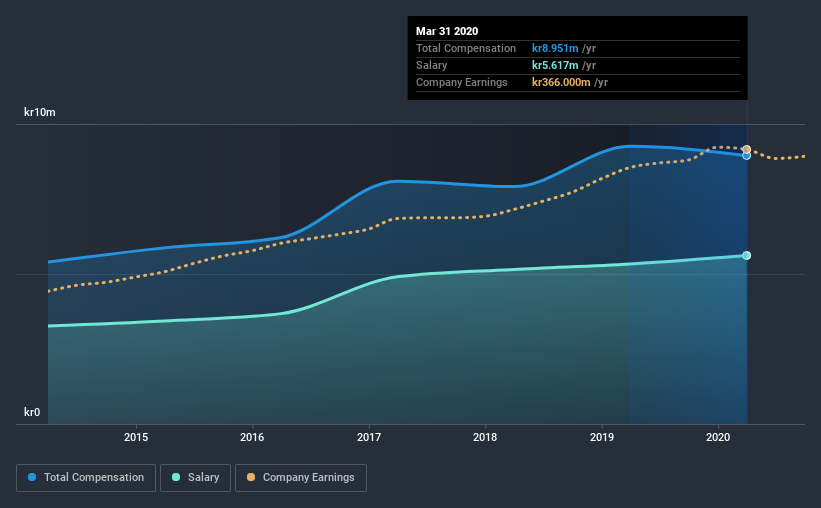The height and width of the screenshot is (508, 821).
Task: Click the kr5.617m salary value
Action: (555, 65)
